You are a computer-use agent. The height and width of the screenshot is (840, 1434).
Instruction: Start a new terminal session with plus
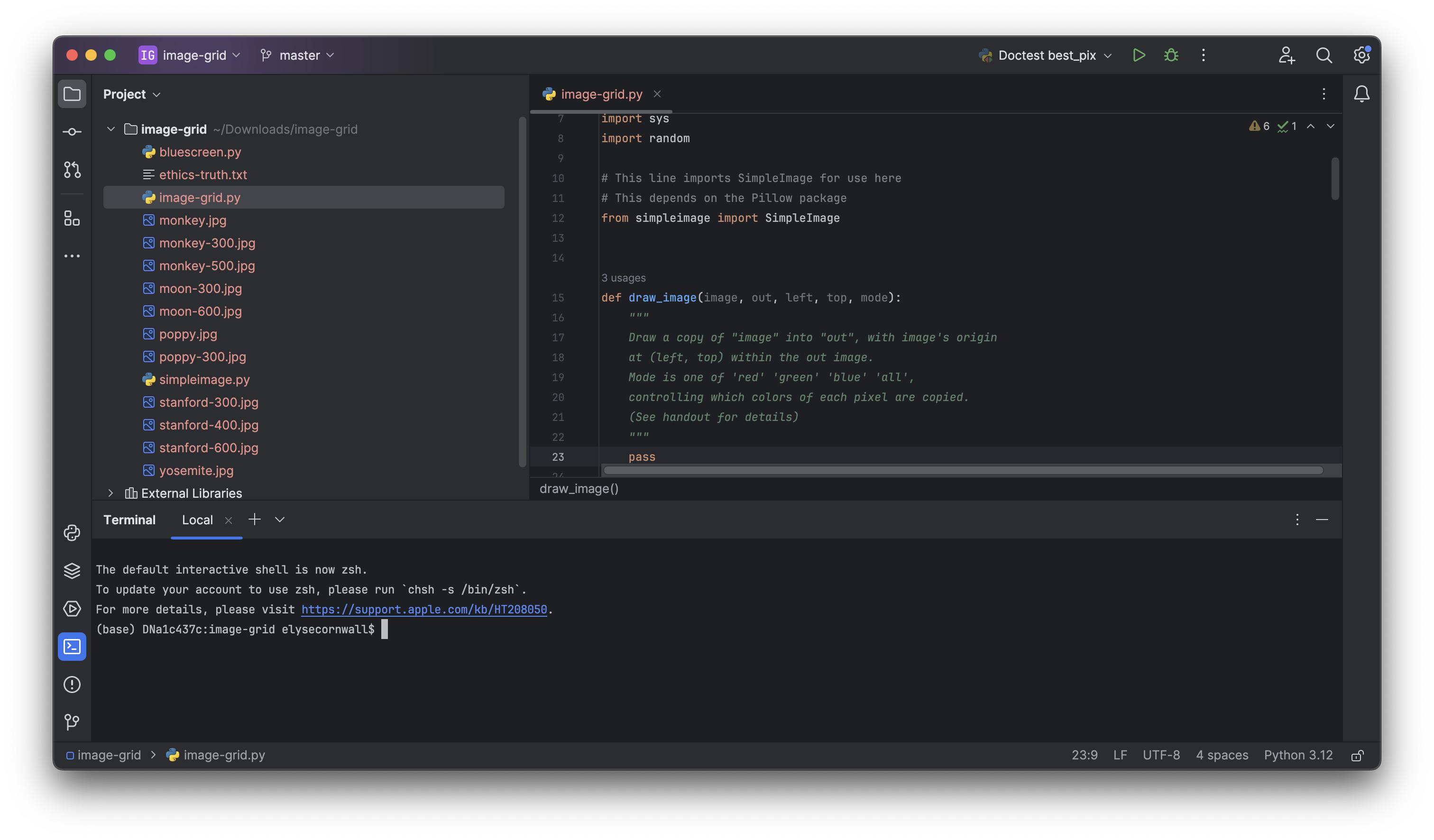pos(254,519)
